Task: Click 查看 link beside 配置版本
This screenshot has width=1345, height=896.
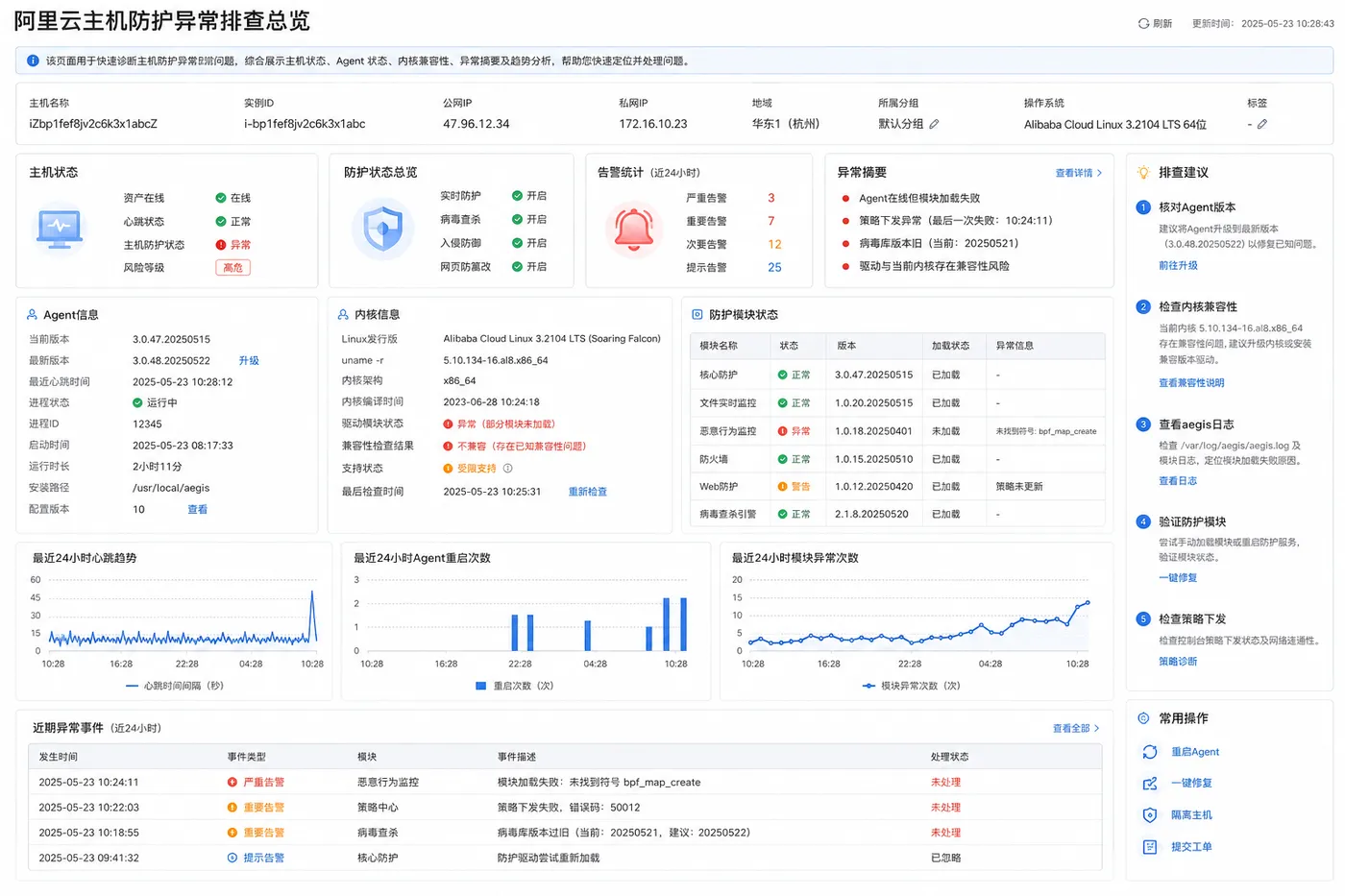Action: tap(197, 510)
